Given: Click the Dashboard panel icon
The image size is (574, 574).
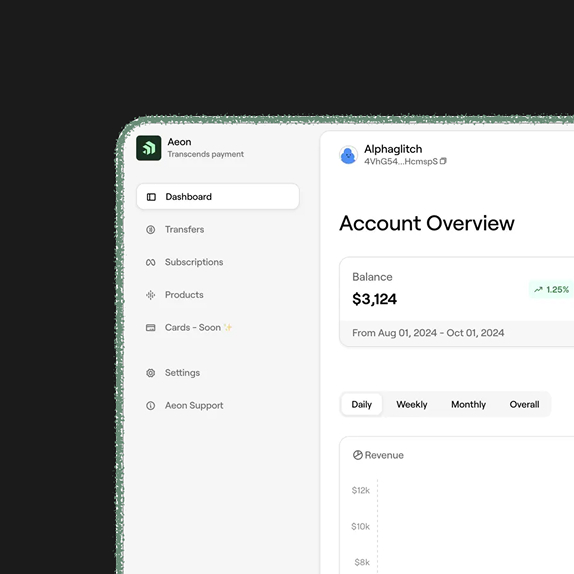Looking at the screenshot, I should (151, 197).
